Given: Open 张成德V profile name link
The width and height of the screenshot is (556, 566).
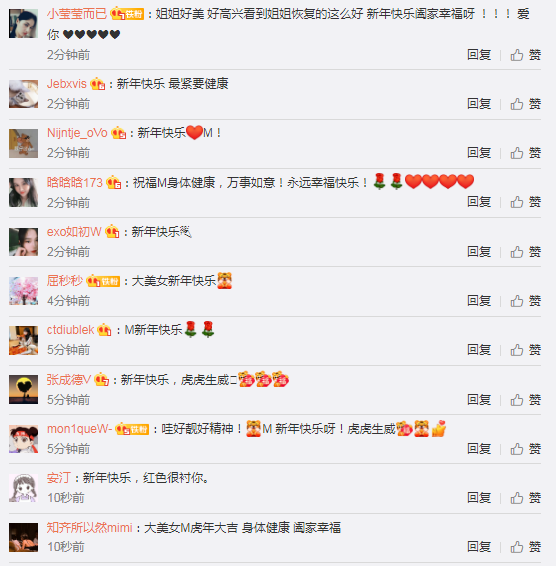Looking at the screenshot, I should [x=69, y=380].
